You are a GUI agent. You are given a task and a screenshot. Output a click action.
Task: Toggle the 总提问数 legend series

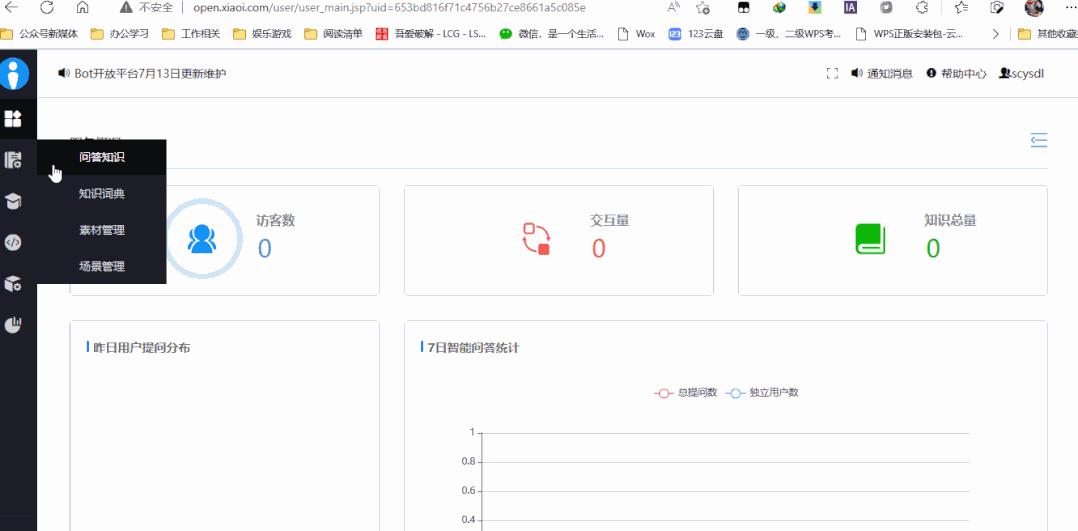point(685,393)
